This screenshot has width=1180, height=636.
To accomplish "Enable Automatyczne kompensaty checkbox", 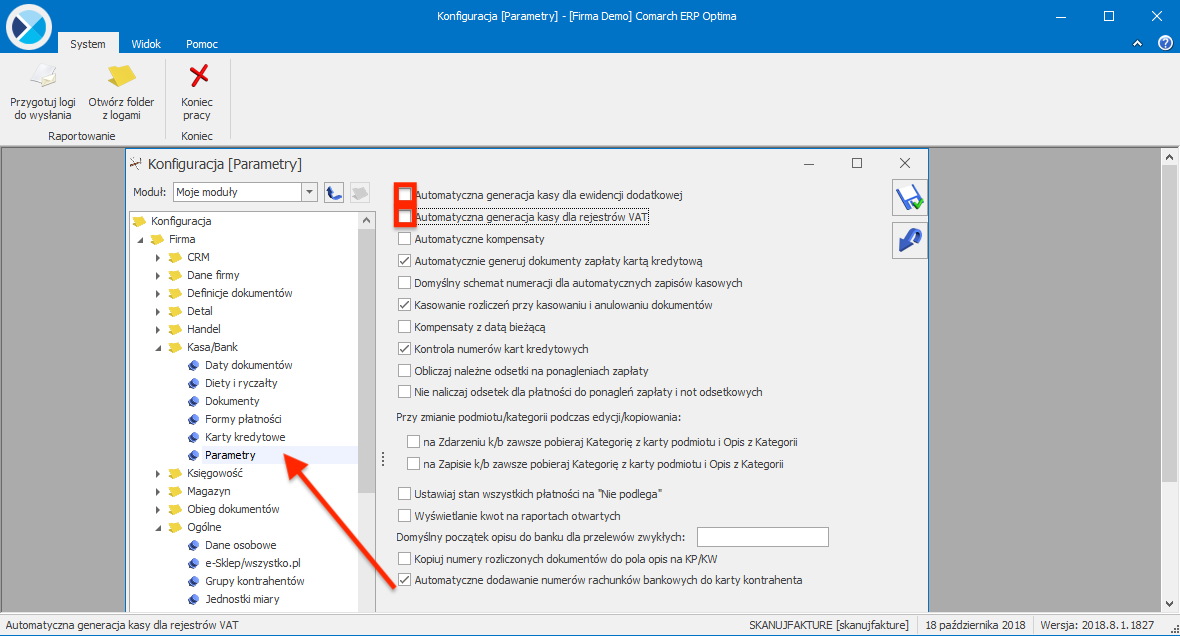I will 404,240.
